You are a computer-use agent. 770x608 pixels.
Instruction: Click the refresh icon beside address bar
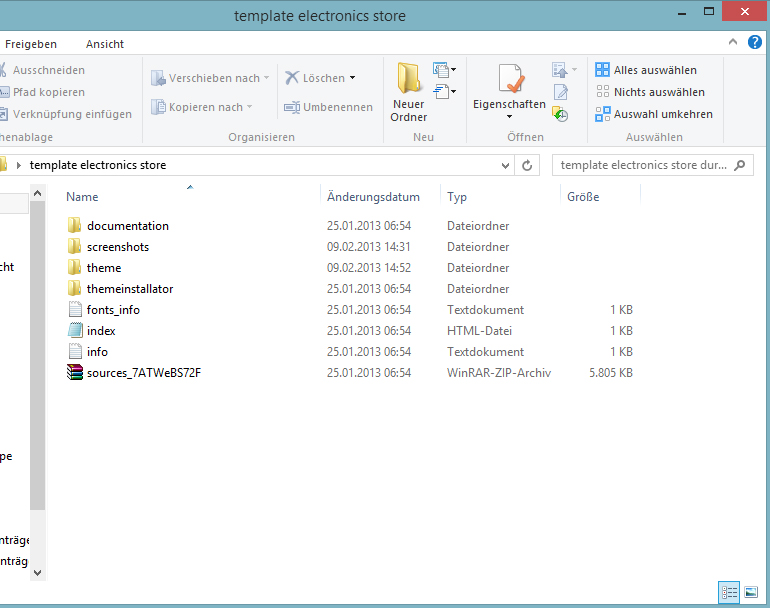[x=528, y=165]
